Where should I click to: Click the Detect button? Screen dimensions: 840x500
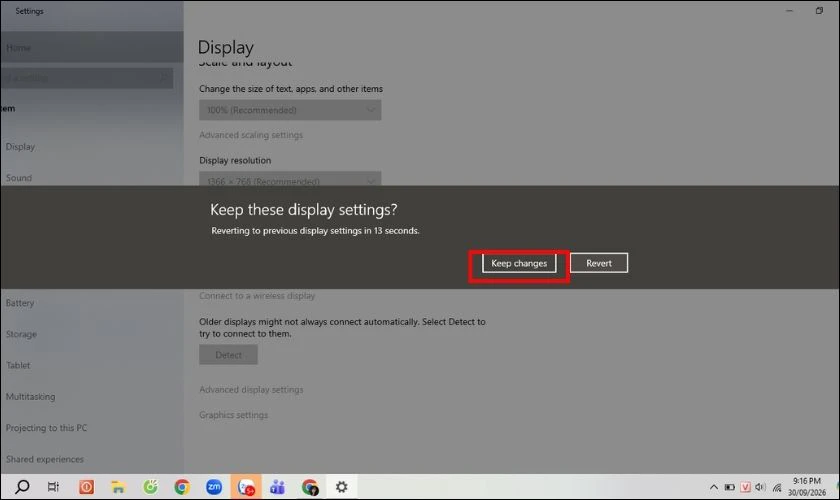pyautogui.click(x=228, y=355)
